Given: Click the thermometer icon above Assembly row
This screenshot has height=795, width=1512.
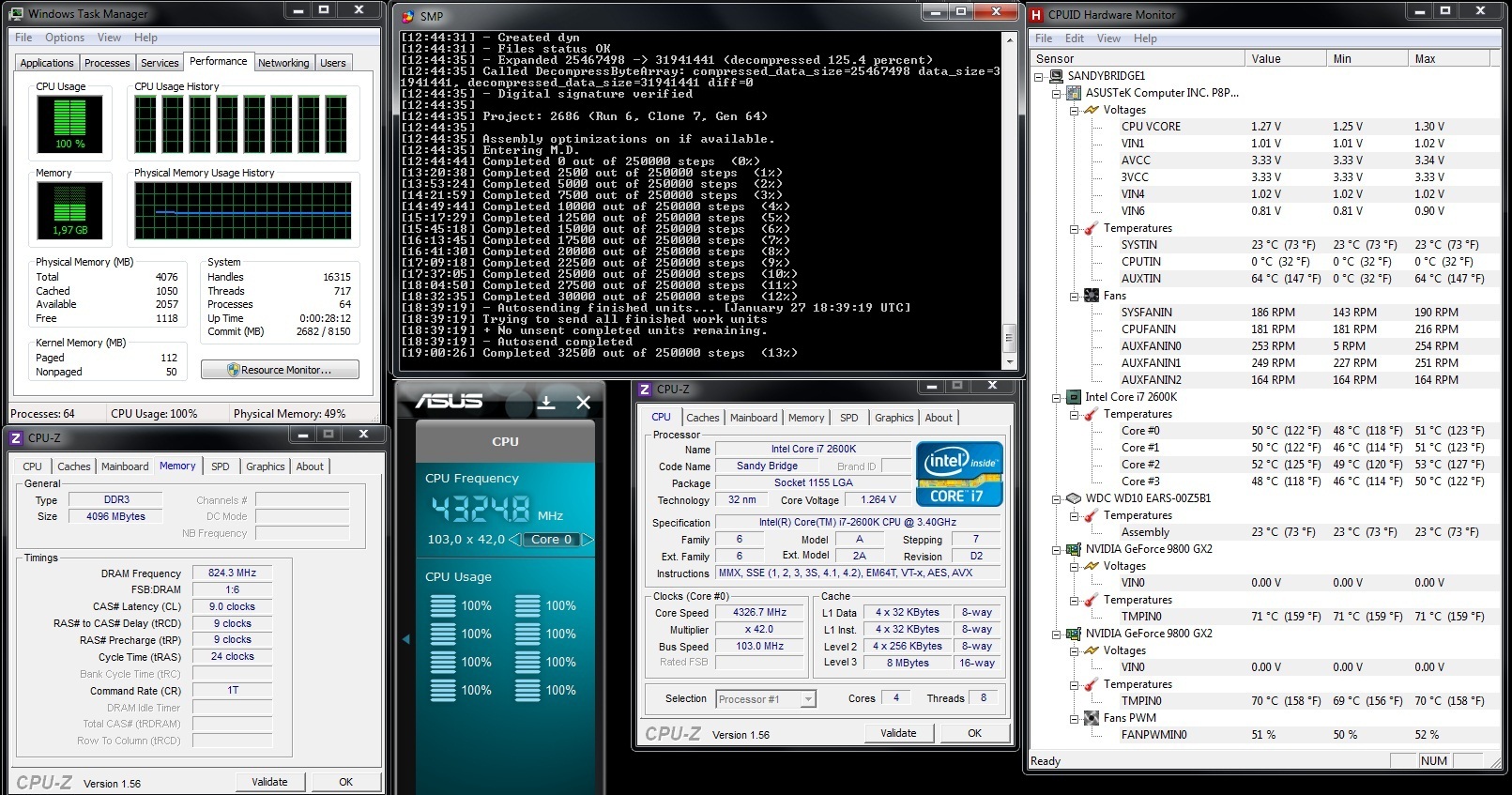Looking at the screenshot, I should point(1092,515).
